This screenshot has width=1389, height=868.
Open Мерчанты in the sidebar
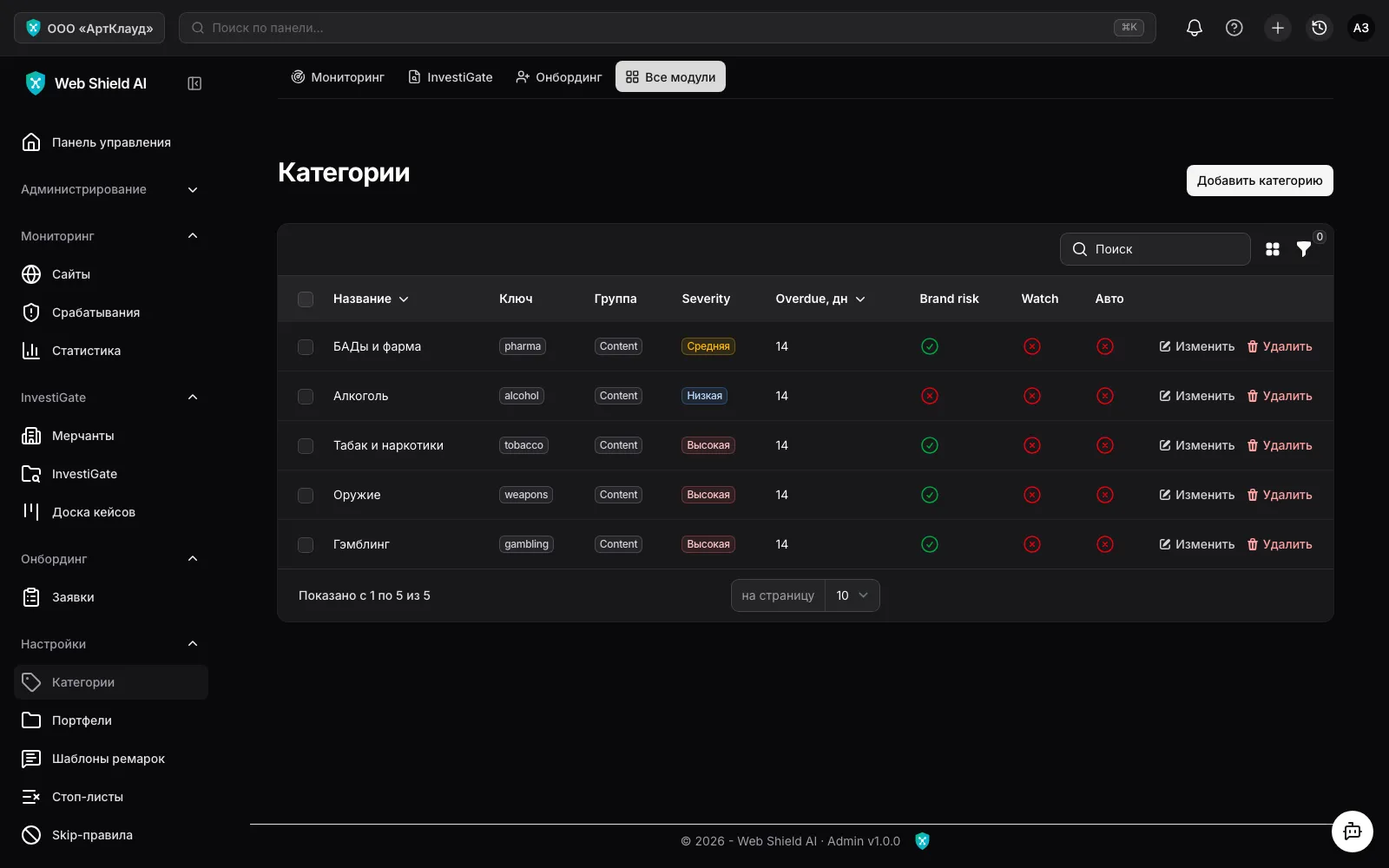tap(111, 436)
